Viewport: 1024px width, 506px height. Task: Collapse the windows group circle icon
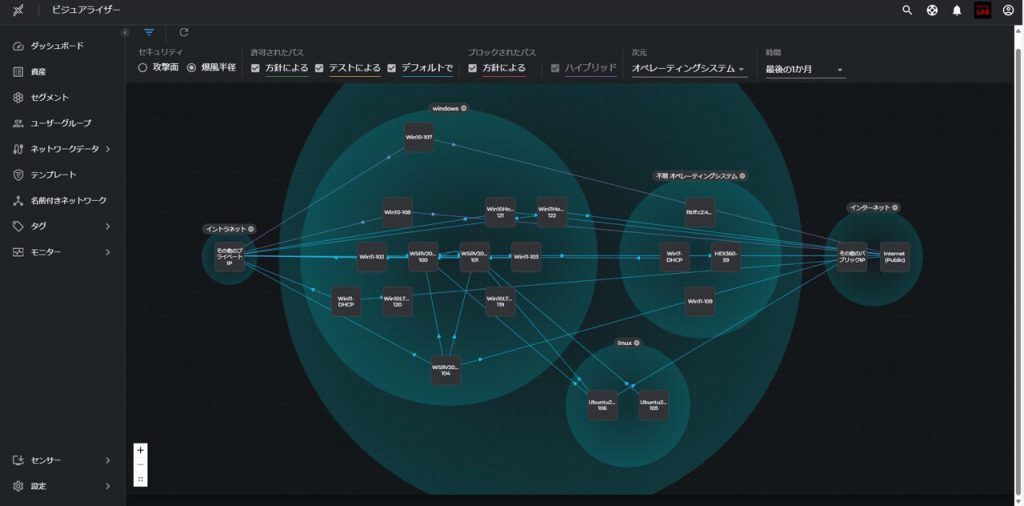(464, 108)
